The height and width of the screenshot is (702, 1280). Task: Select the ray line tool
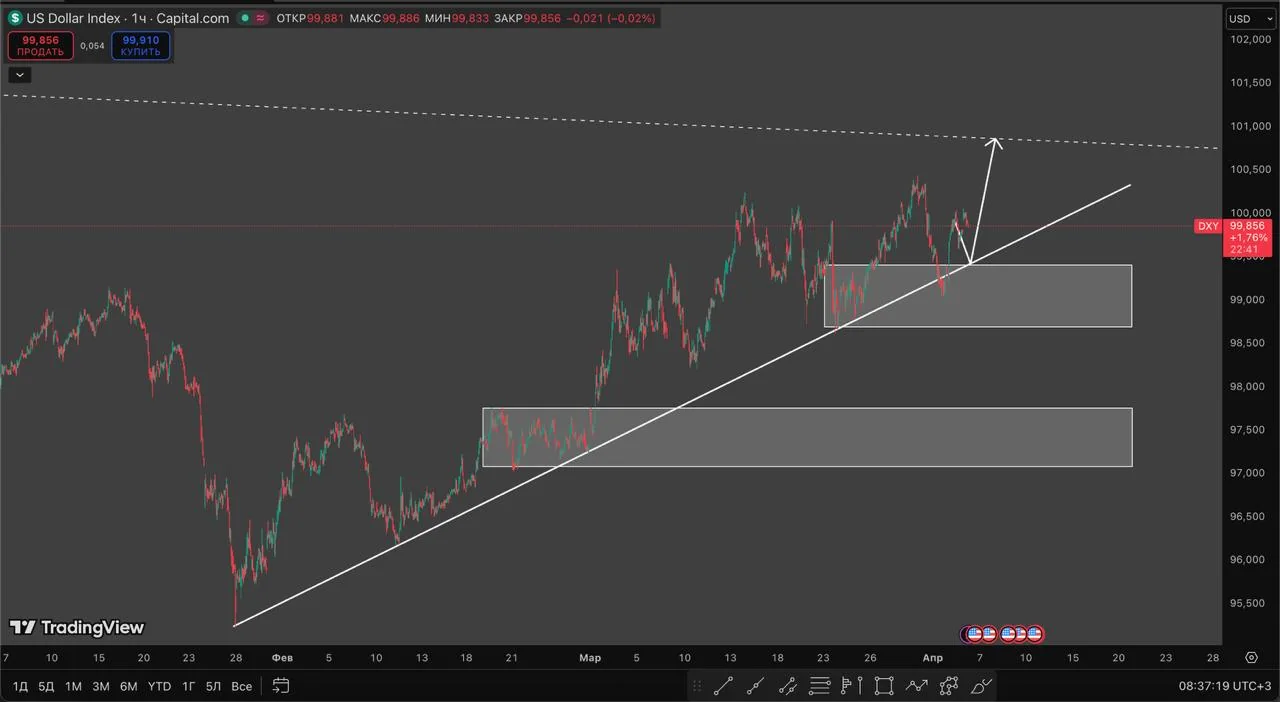[756, 686]
